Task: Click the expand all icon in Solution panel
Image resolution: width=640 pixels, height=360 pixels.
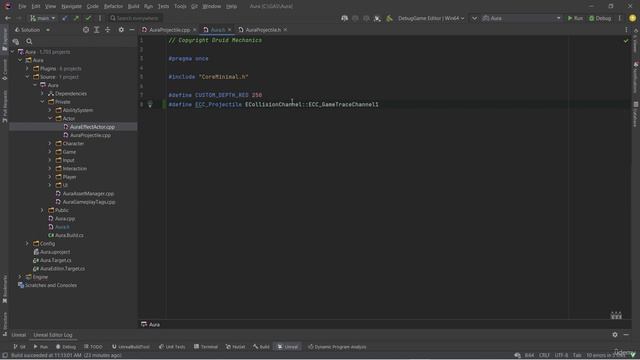Action: [x=97, y=30]
